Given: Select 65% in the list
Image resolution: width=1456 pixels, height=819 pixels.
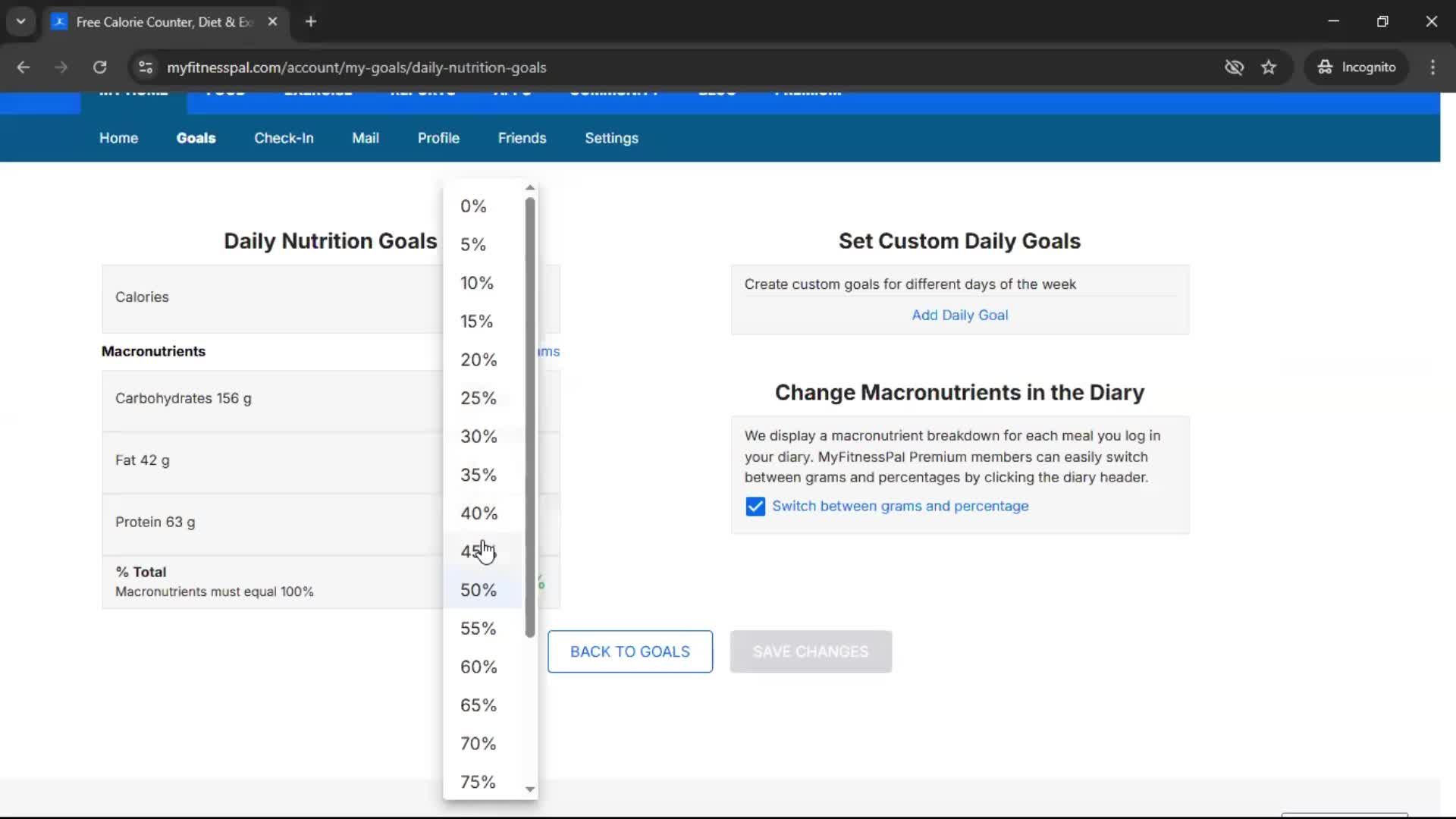Looking at the screenshot, I should [x=483, y=706].
